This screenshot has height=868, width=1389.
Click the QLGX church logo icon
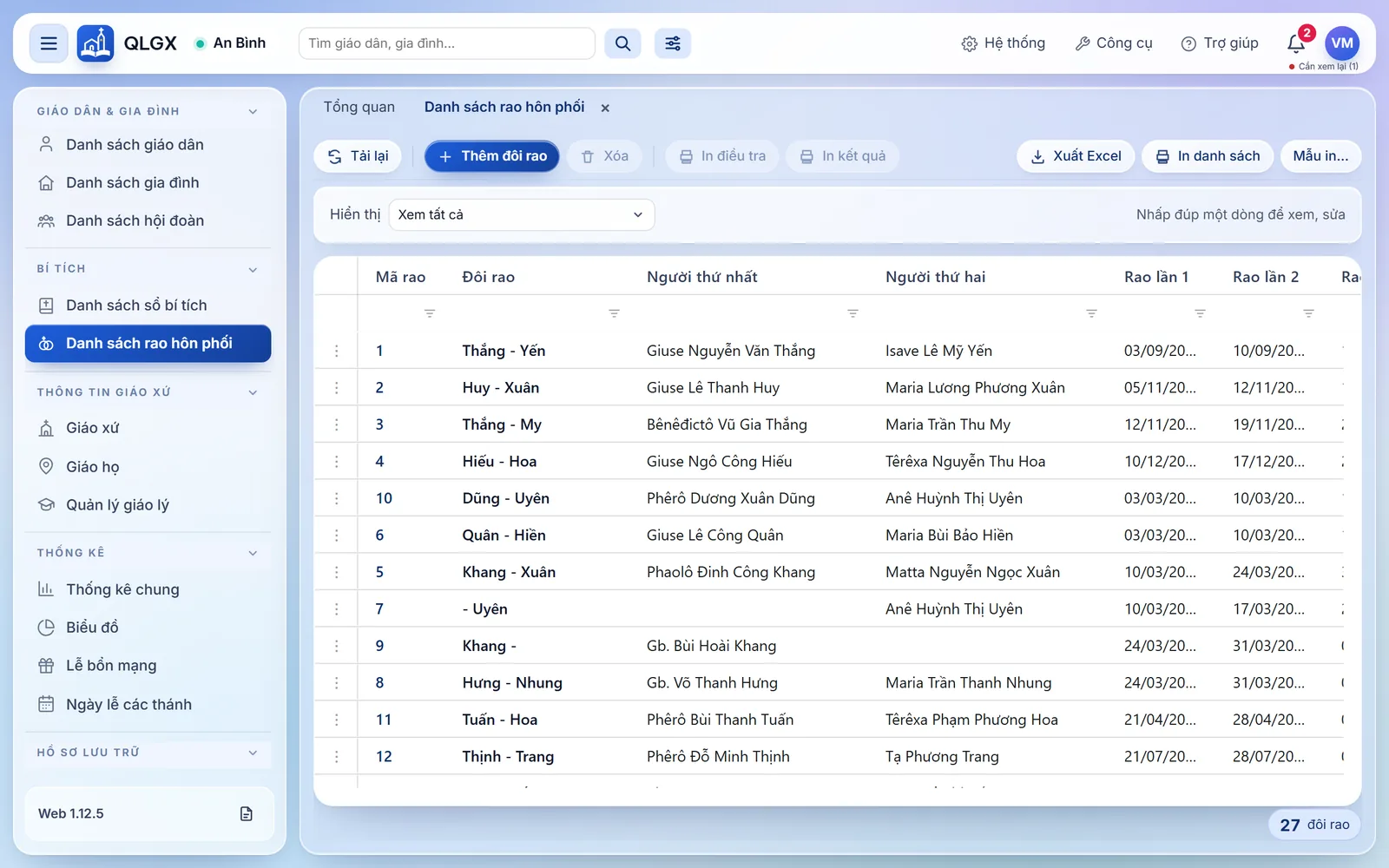[x=95, y=43]
